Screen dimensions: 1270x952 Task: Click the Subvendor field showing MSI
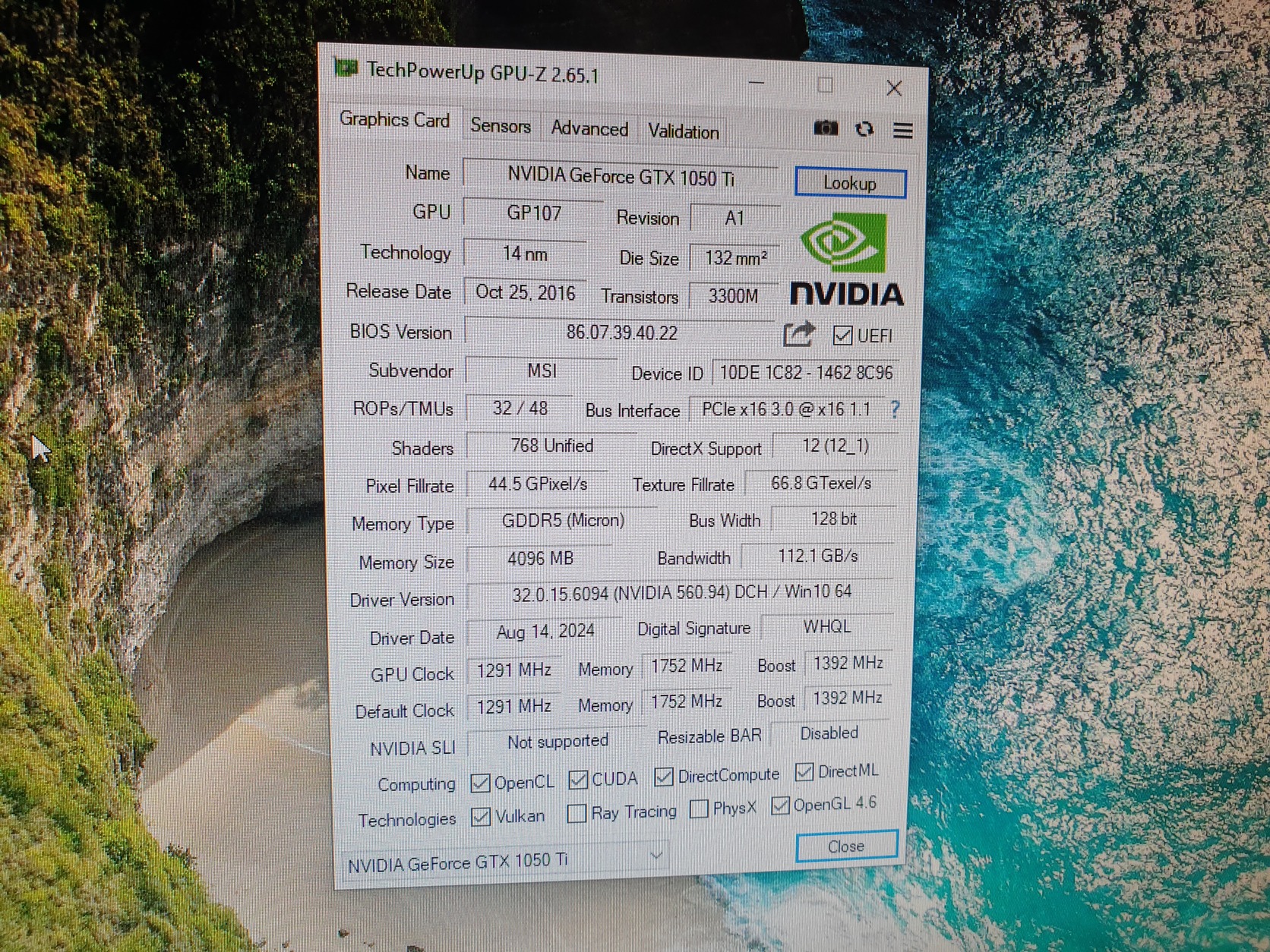tap(542, 370)
